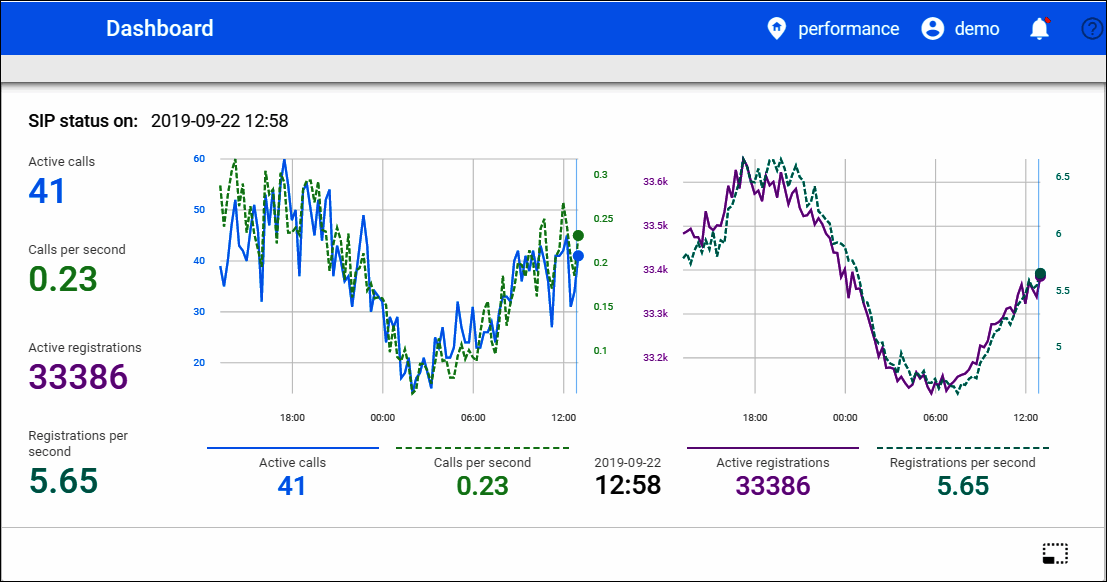
Task: Click the blue Active calls chart marker dot
Action: coord(578,256)
